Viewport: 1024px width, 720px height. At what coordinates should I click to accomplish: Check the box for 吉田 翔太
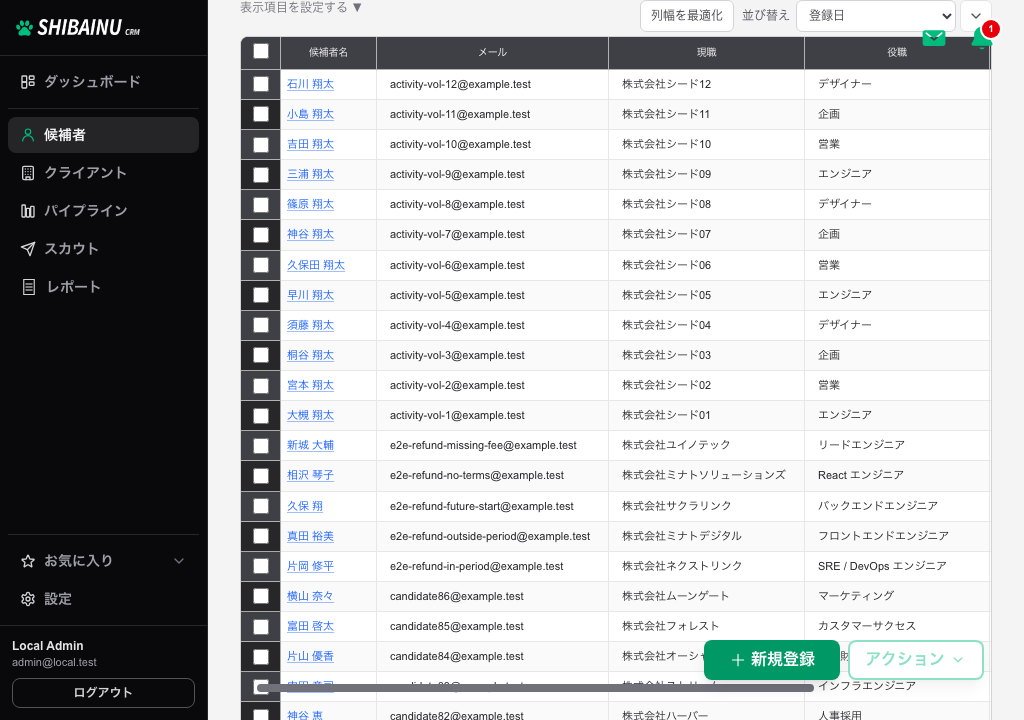coord(261,144)
